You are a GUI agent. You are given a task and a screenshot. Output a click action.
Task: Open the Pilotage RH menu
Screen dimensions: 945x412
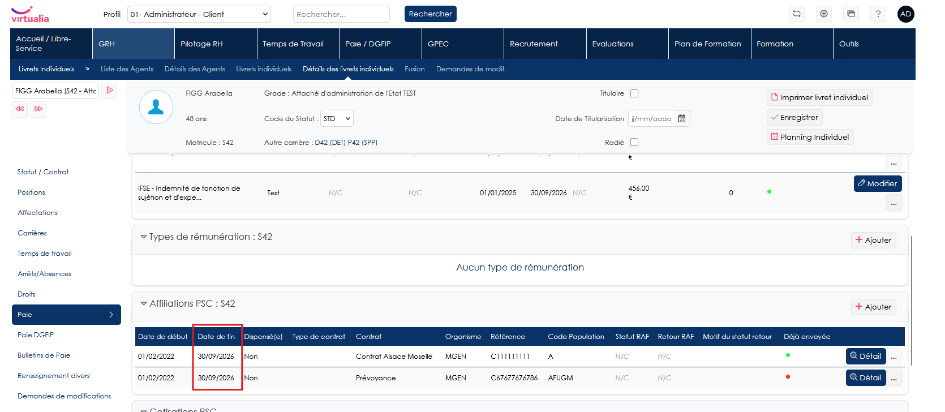[216, 44]
